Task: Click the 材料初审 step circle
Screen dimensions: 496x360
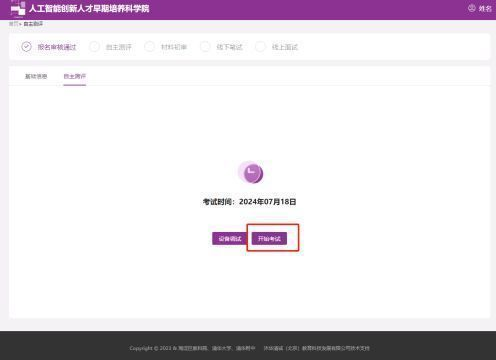Action: coord(149,47)
